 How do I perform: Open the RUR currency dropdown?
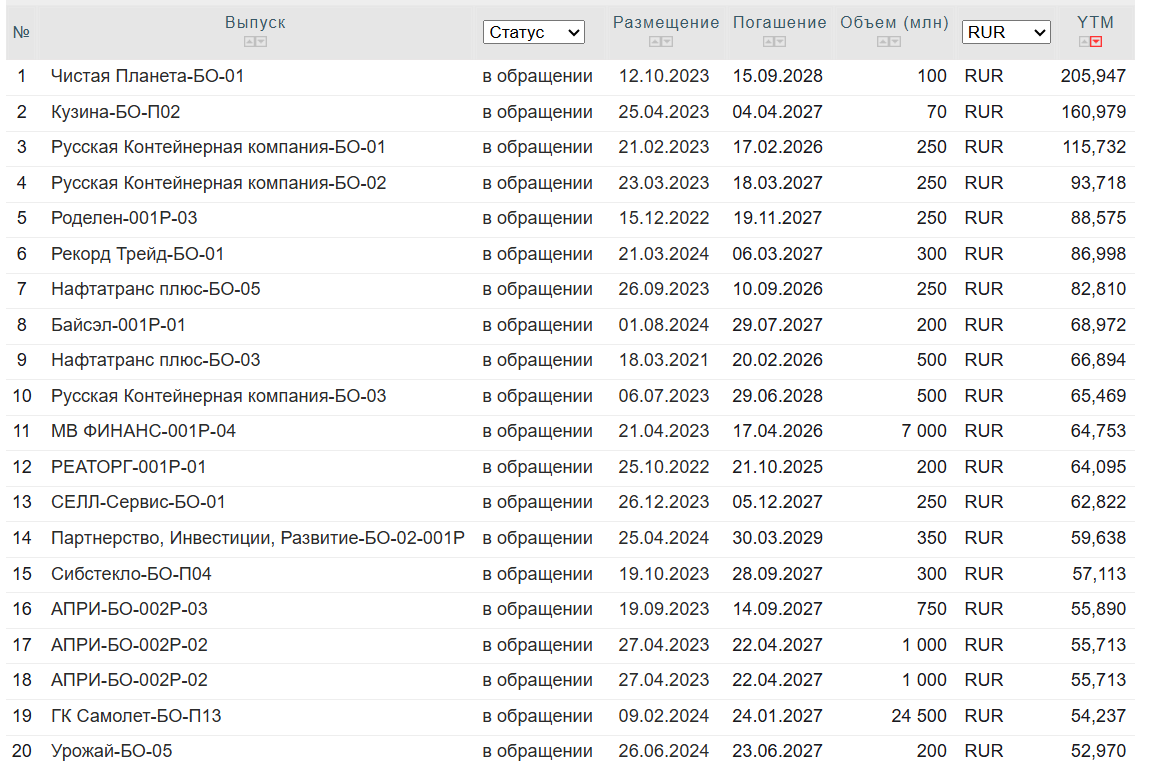(x=1006, y=32)
